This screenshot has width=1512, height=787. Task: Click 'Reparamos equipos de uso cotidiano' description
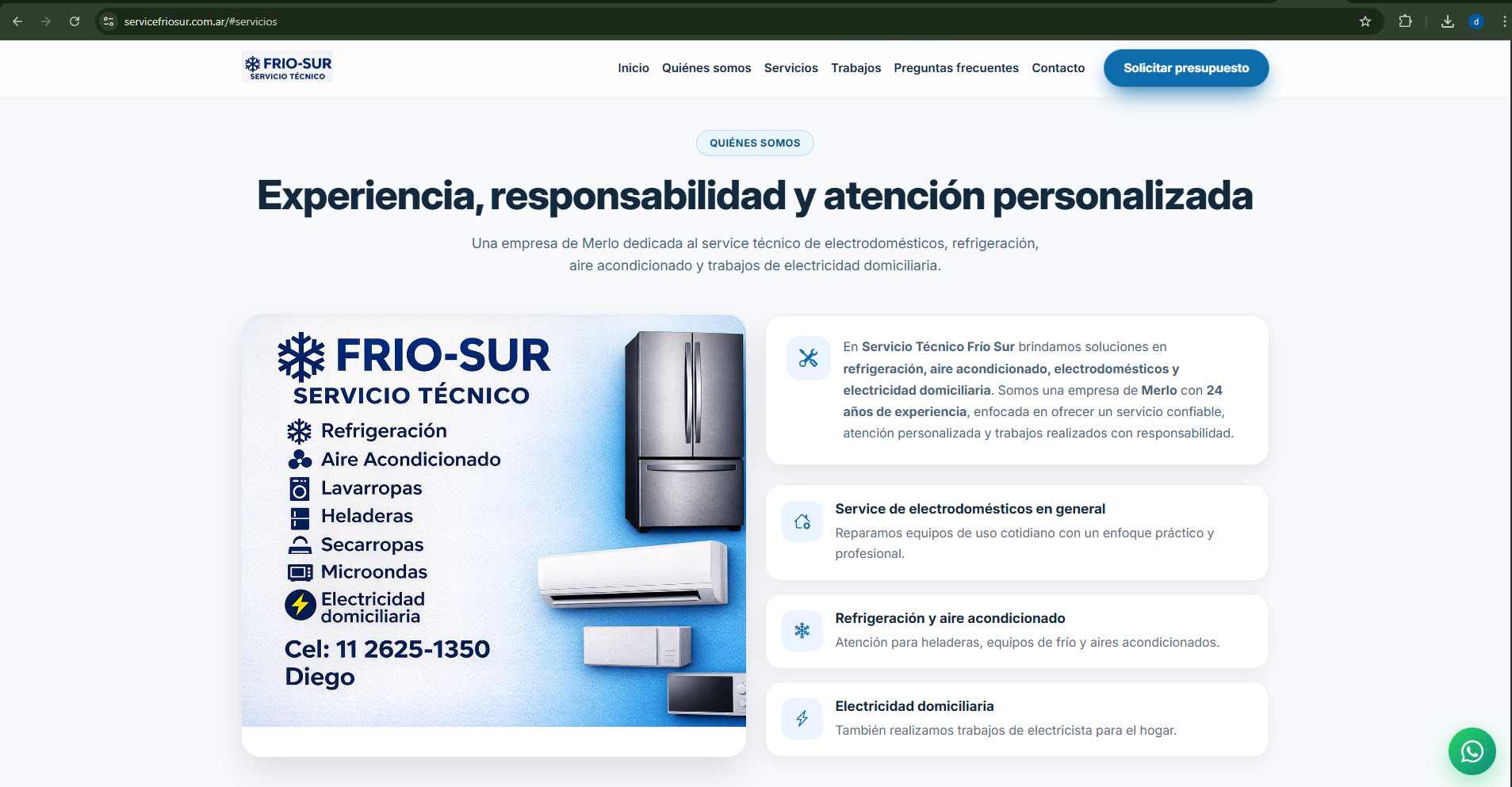(x=1024, y=543)
